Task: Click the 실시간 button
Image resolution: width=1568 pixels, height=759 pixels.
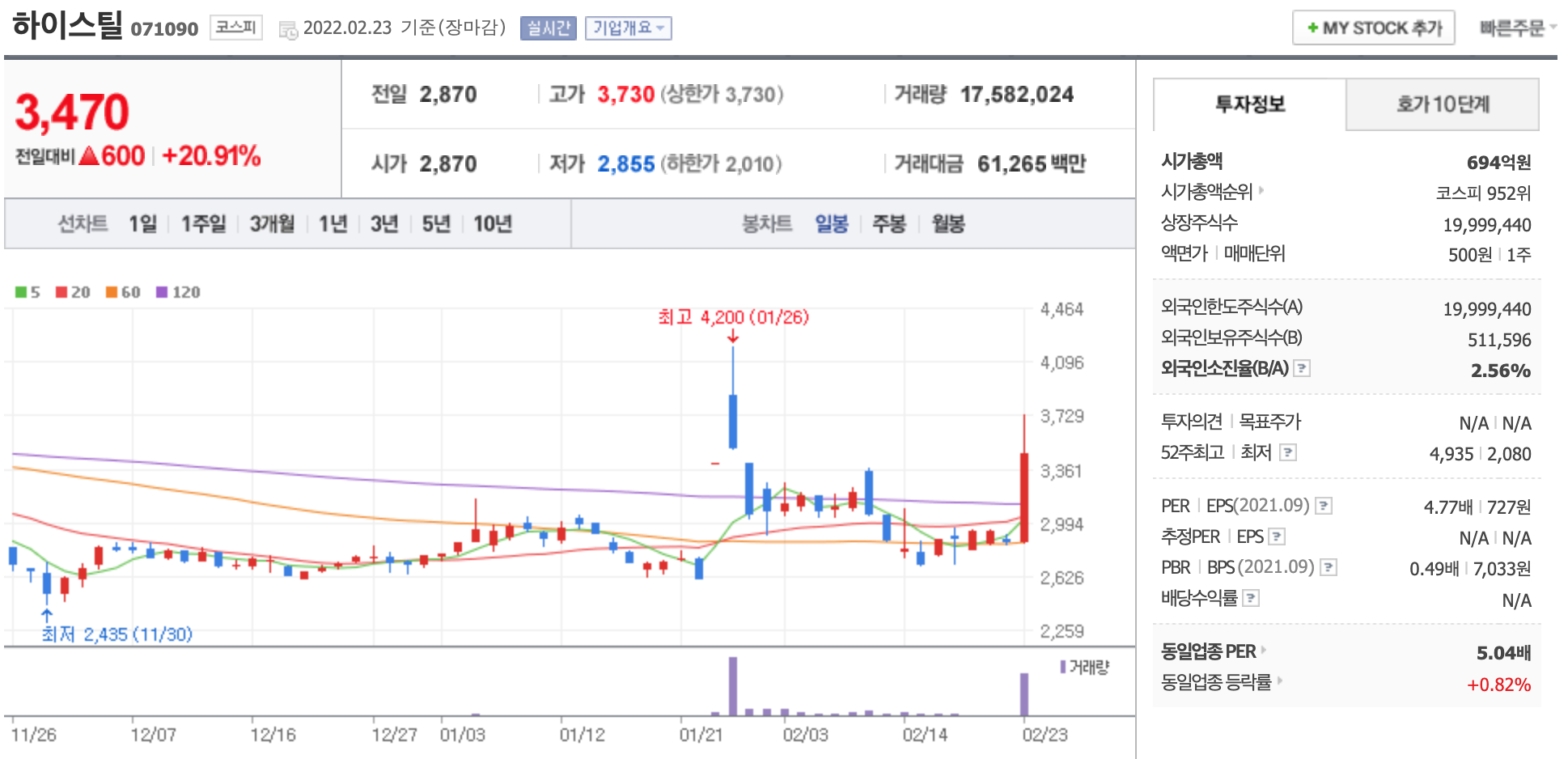Action: click(549, 28)
